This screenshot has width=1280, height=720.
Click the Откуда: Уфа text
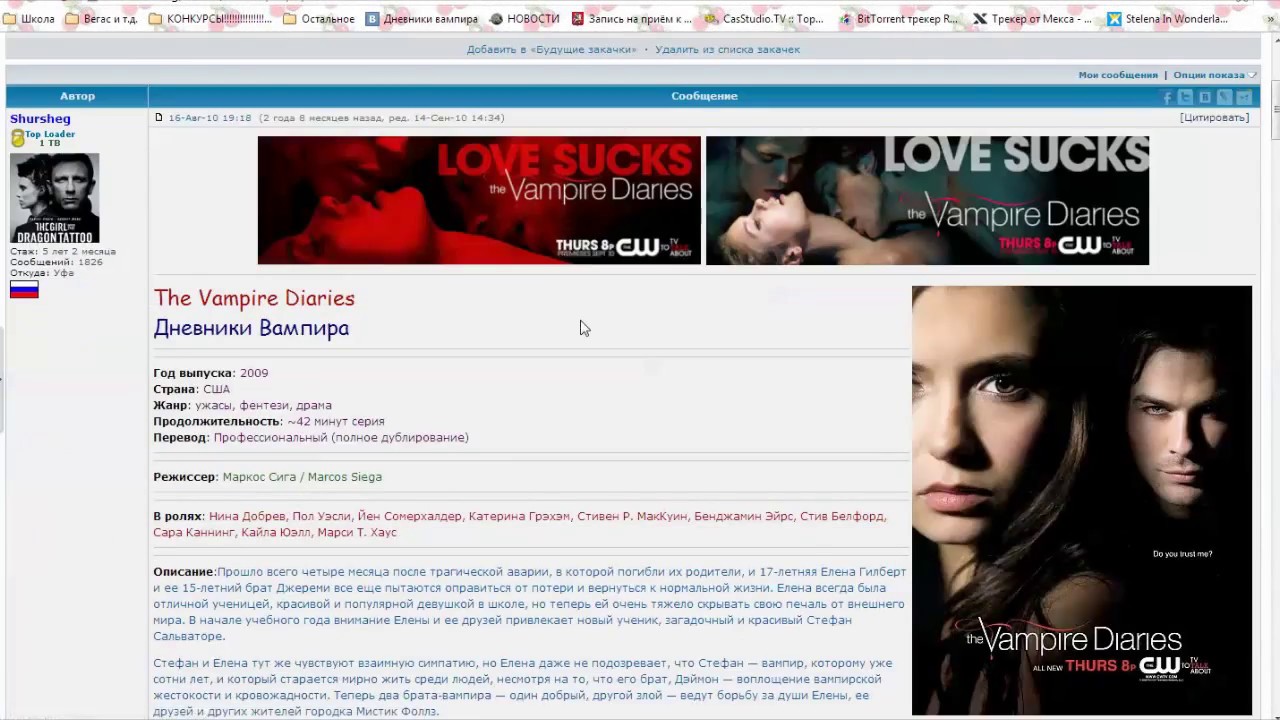point(42,273)
